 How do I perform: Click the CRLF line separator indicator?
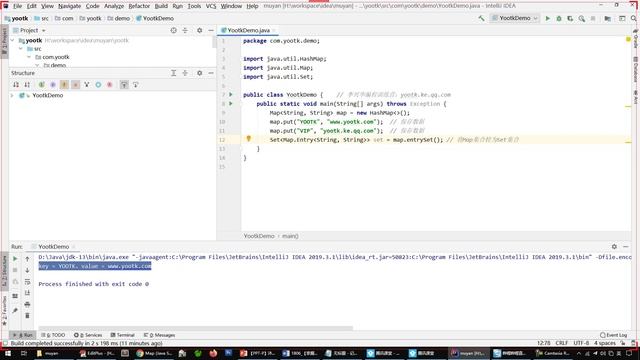pyautogui.click(x=562, y=343)
